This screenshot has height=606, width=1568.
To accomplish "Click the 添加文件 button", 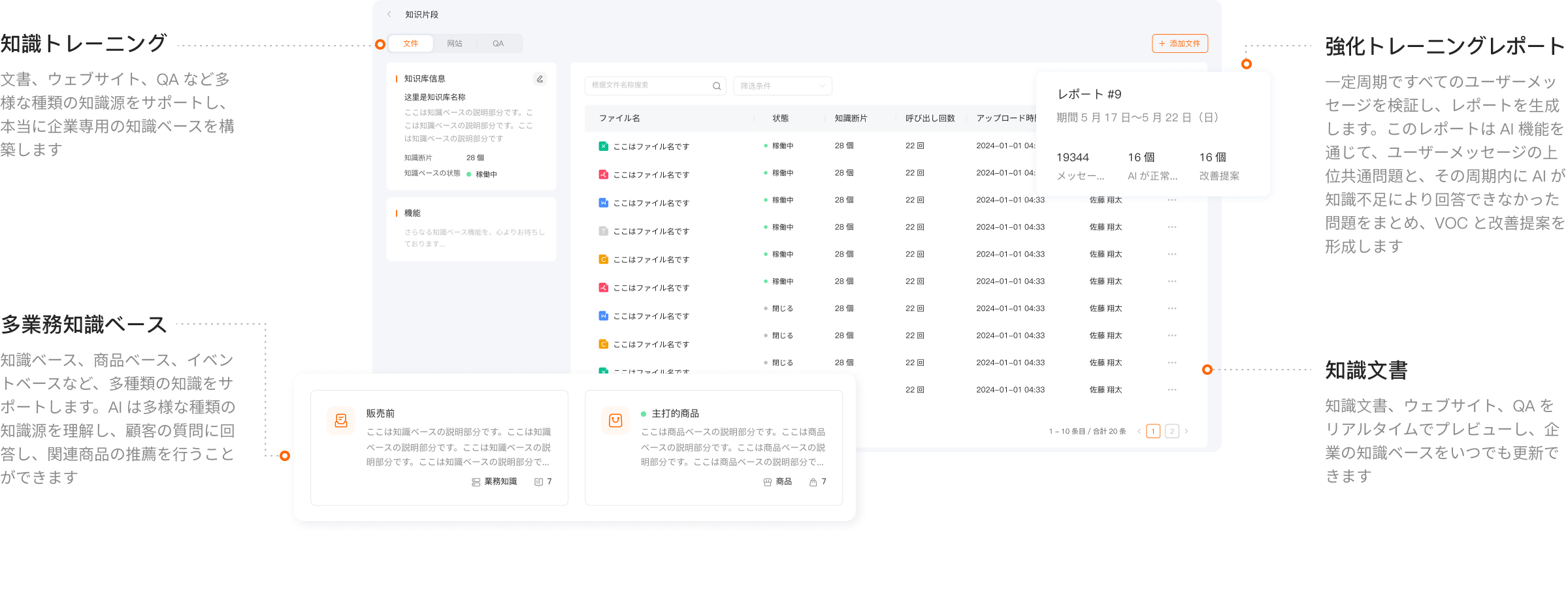I will [1180, 44].
